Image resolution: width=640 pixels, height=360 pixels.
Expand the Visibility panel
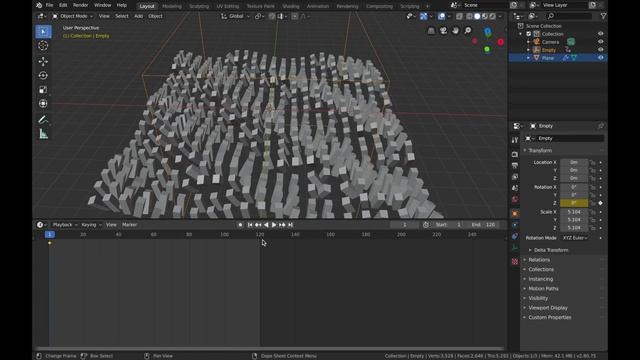coord(538,298)
